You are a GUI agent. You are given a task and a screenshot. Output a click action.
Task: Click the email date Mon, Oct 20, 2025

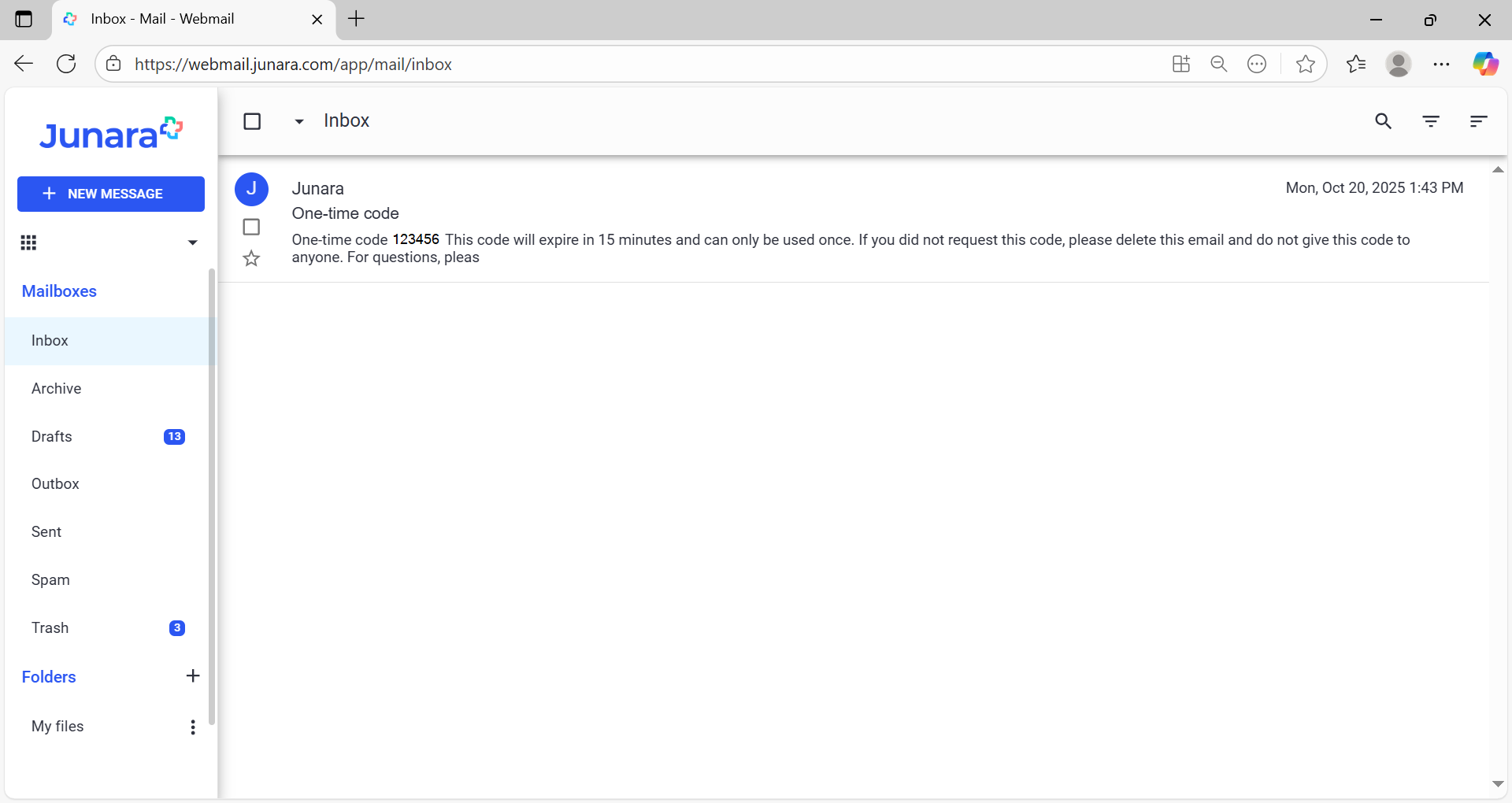click(x=1374, y=188)
